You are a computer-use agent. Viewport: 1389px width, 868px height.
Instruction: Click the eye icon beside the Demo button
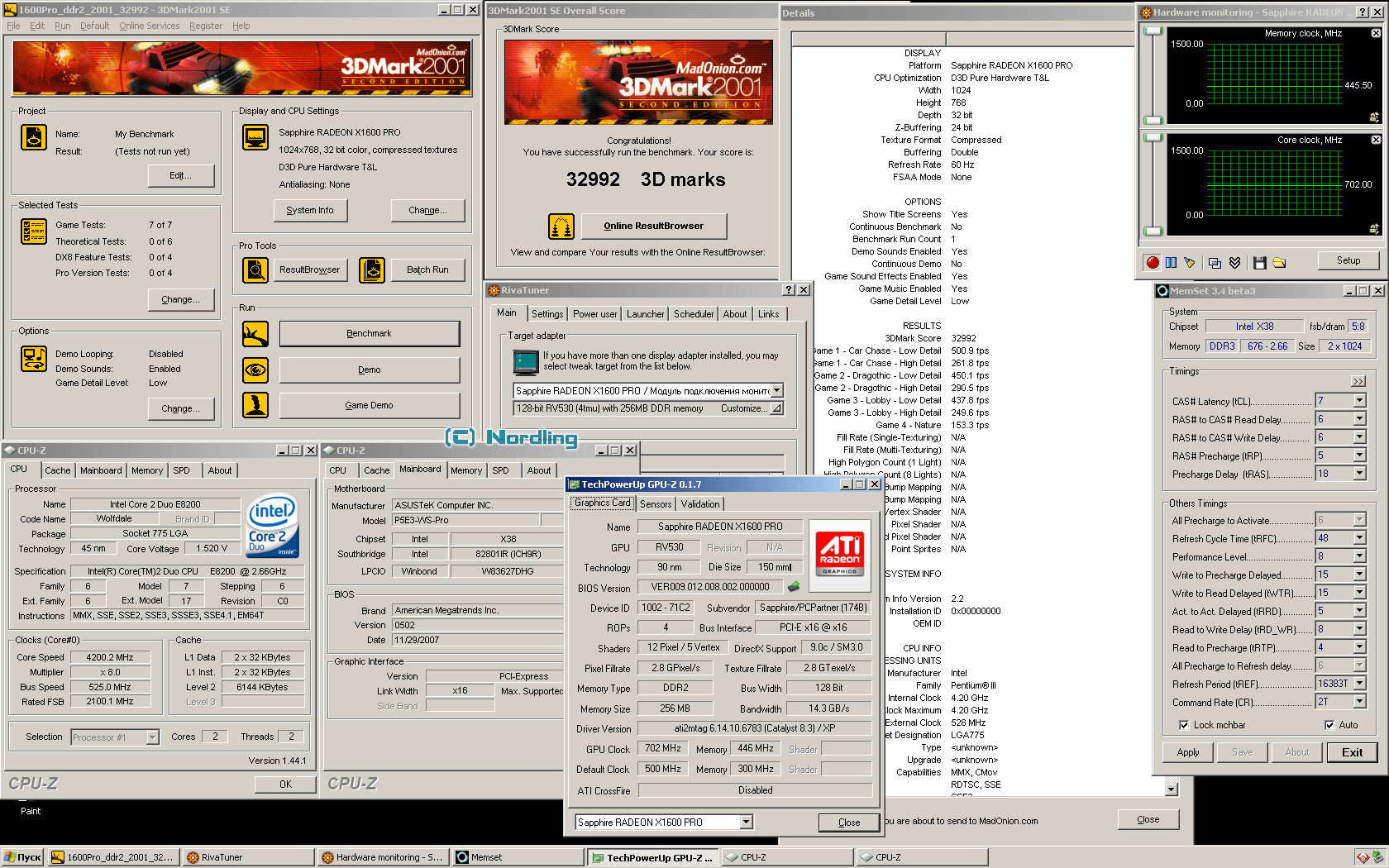tap(255, 370)
